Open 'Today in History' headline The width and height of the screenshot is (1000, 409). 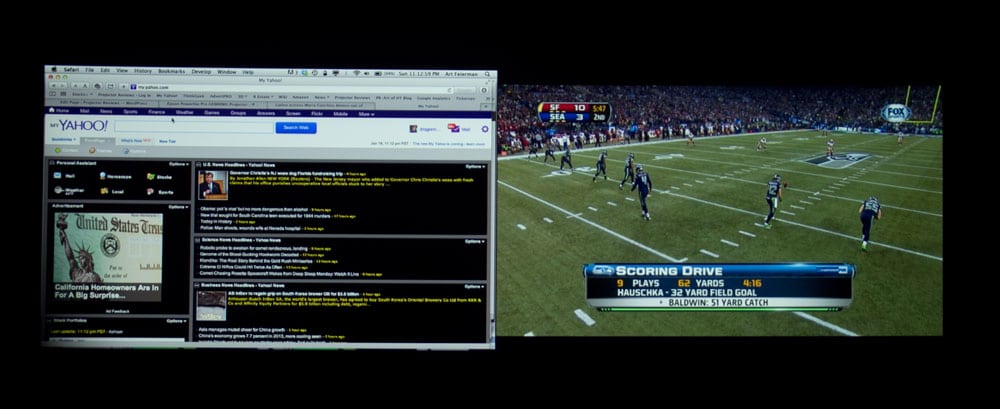click(218, 221)
